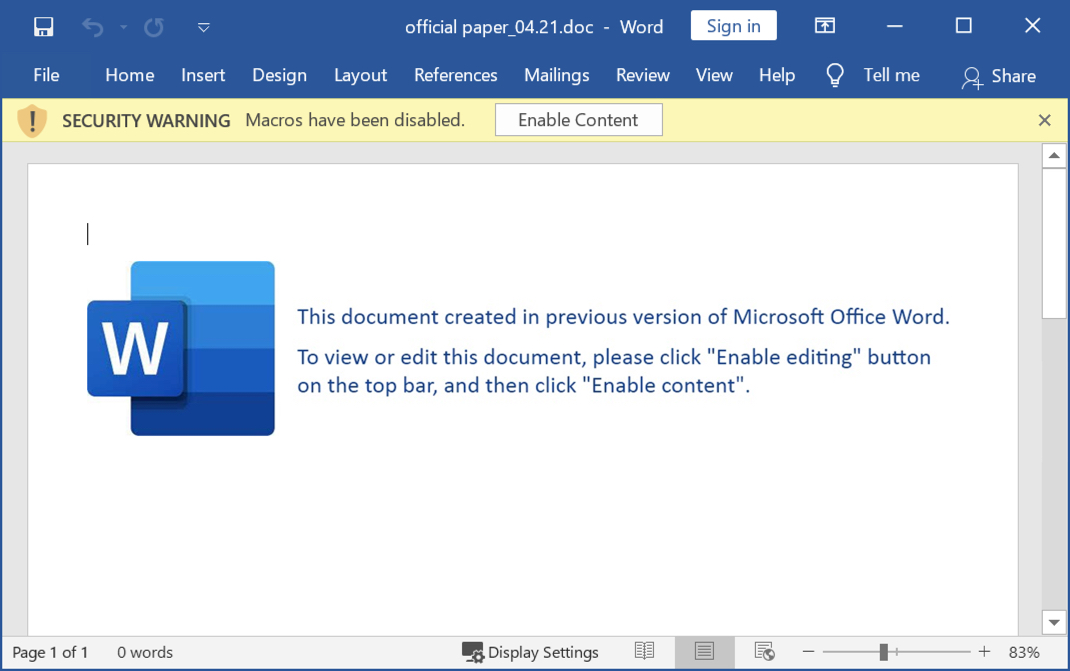Open Display Settings in status bar

click(530, 653)
